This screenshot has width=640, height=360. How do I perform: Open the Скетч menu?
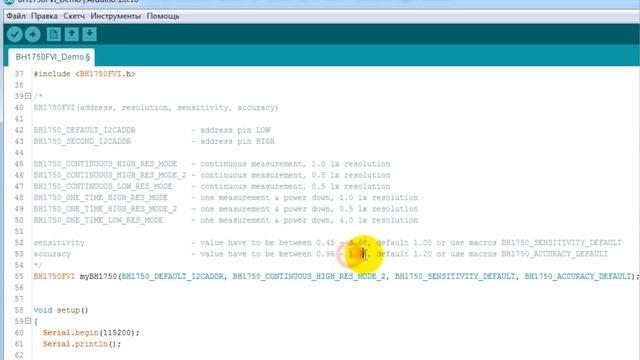point(74,16)
